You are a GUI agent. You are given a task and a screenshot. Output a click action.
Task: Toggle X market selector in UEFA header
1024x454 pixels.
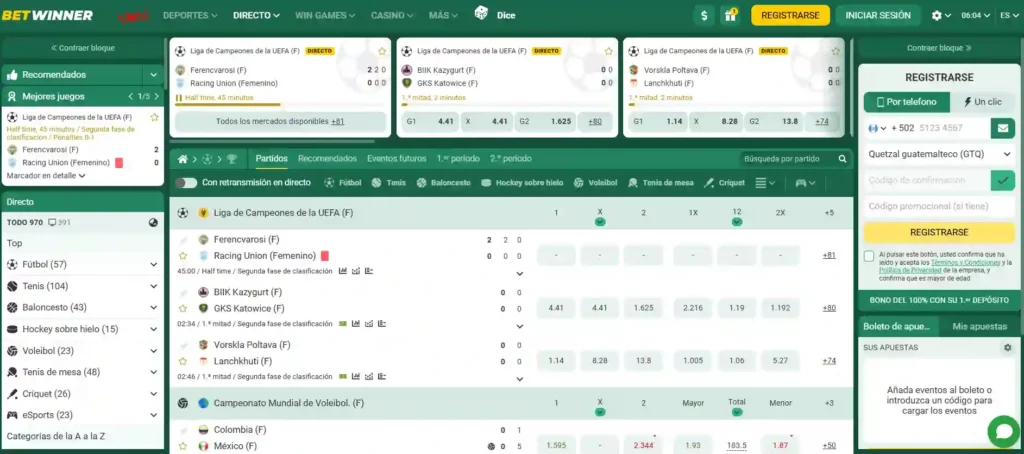coord(600,222)
